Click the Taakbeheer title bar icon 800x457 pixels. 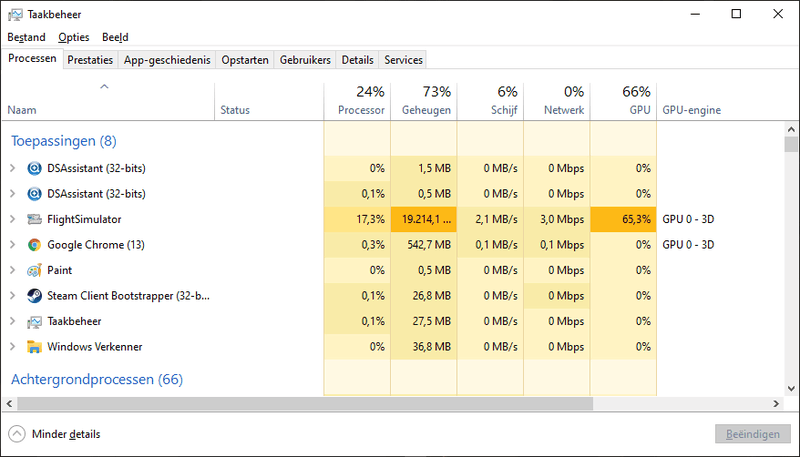[15, 14]
